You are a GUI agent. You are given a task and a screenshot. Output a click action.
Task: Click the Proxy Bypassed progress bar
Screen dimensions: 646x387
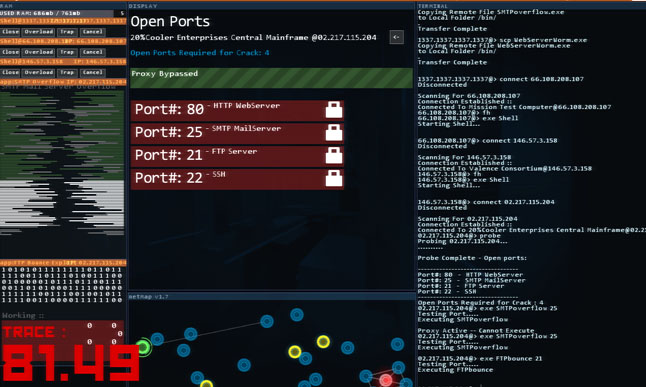(271, 78)
